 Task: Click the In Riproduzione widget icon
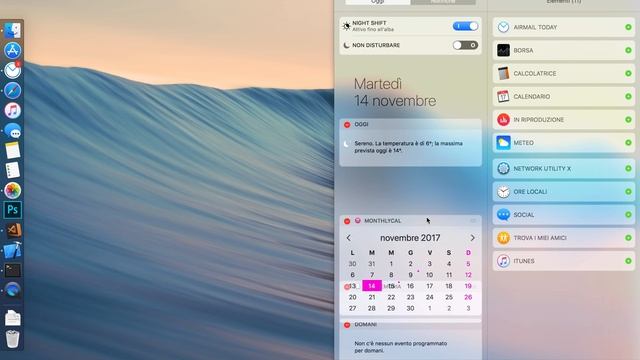pos(503,120)
